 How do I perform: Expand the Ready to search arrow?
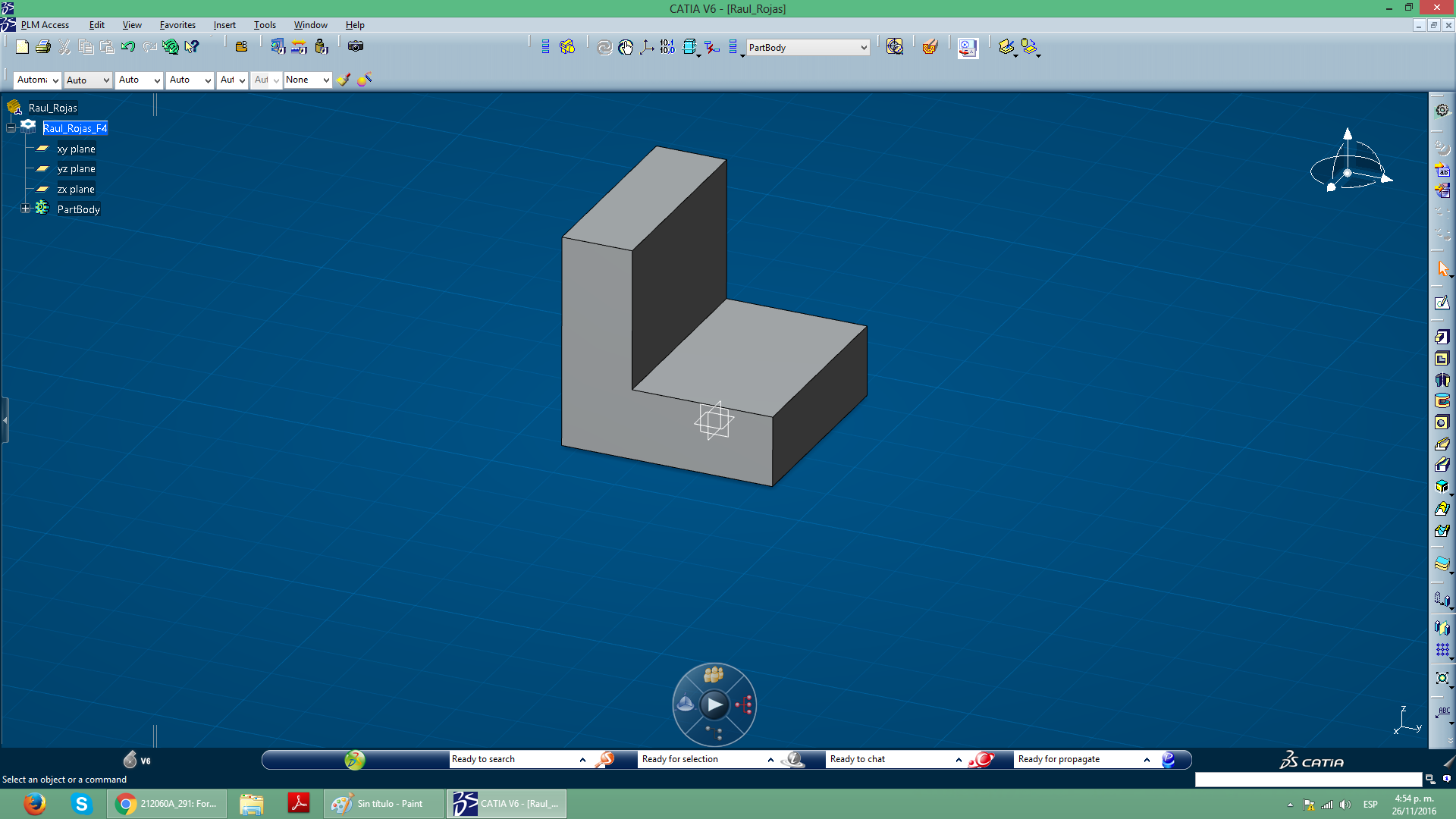pos(582,759)
